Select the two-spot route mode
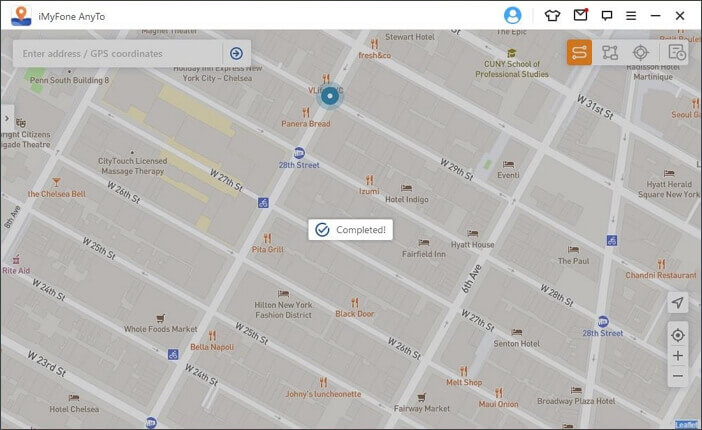Viewport: 702px width, 430px height. click(579, 52)
